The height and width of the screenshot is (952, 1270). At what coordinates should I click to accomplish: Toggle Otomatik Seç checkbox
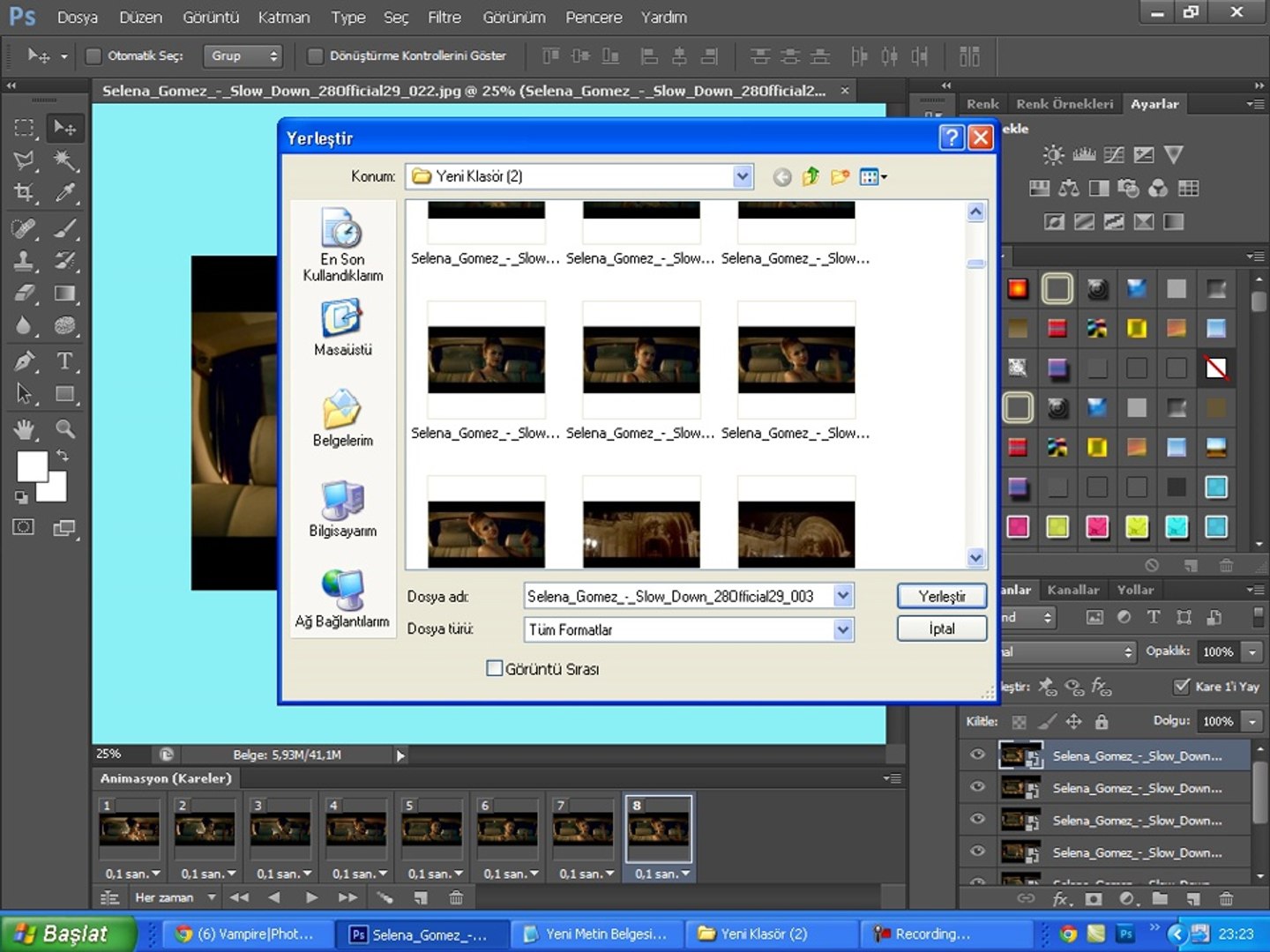[93, 56]
